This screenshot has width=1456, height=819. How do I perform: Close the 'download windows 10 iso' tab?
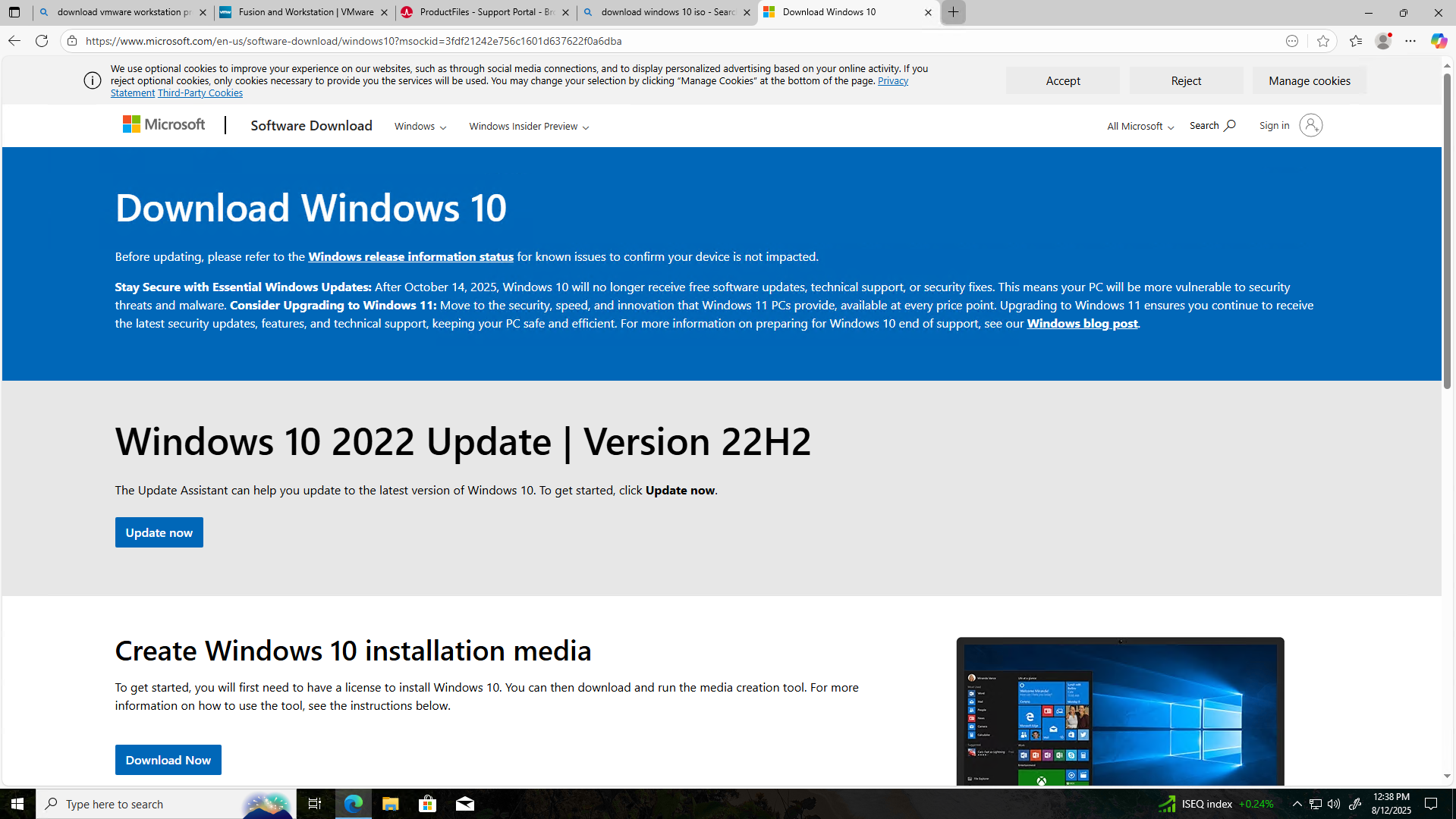click(747, 12)
